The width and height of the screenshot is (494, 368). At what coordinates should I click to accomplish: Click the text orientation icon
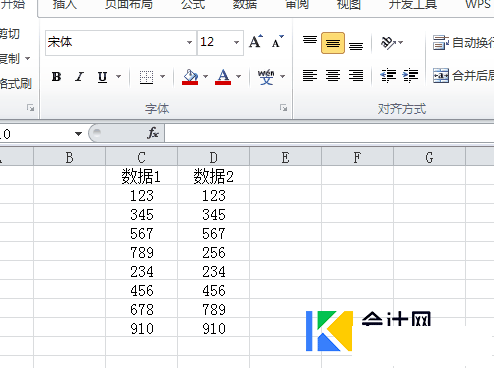point(388,43)
